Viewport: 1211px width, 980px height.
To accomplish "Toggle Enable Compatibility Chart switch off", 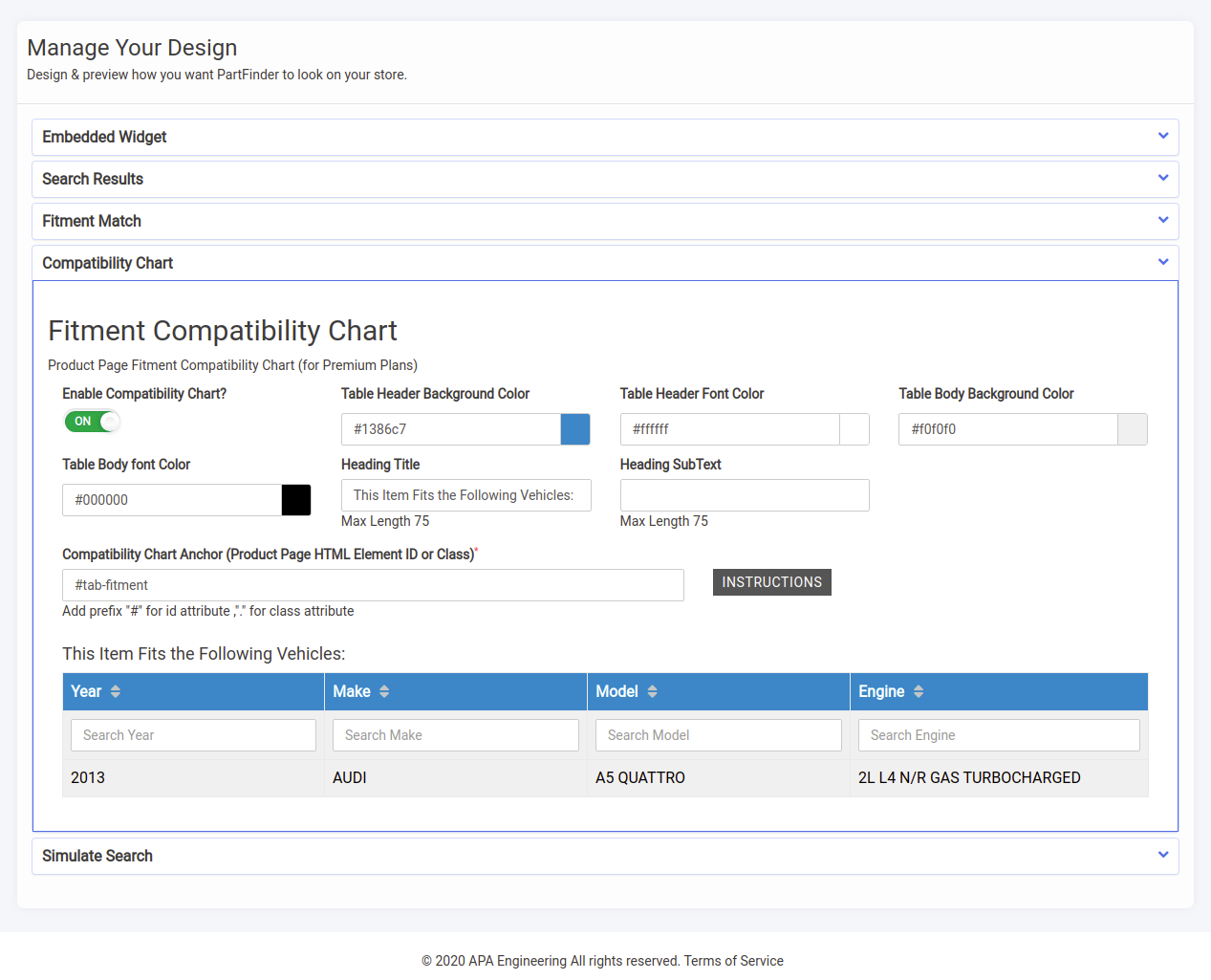I will [x=92, y=421].
